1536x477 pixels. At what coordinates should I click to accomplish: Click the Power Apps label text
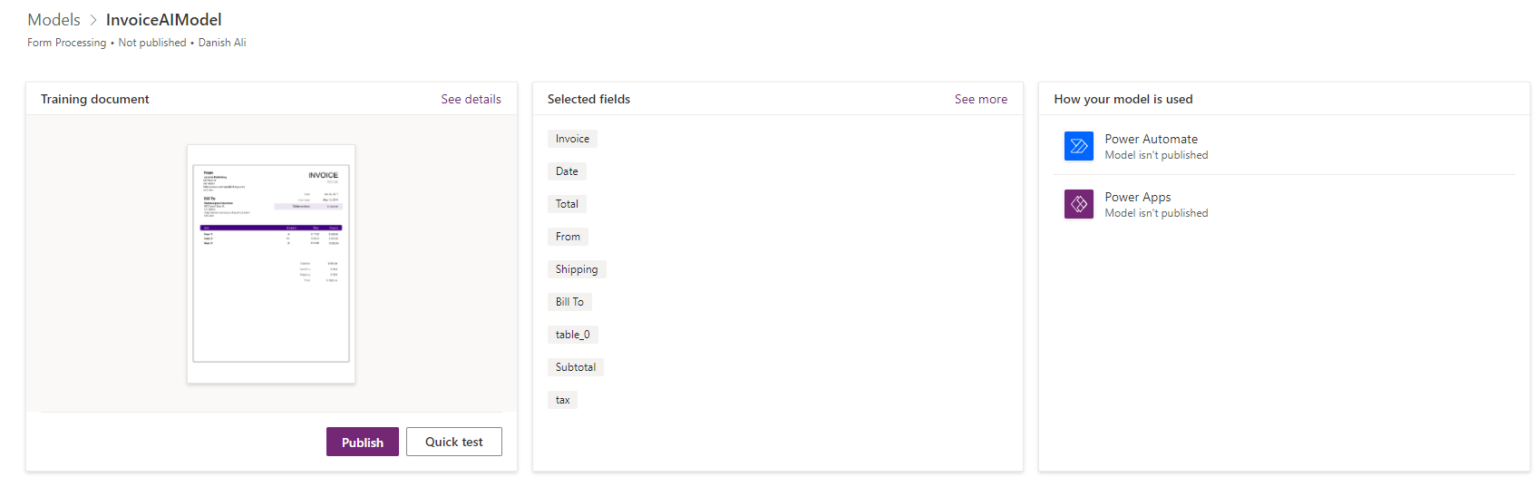(x=1137, y=197)
